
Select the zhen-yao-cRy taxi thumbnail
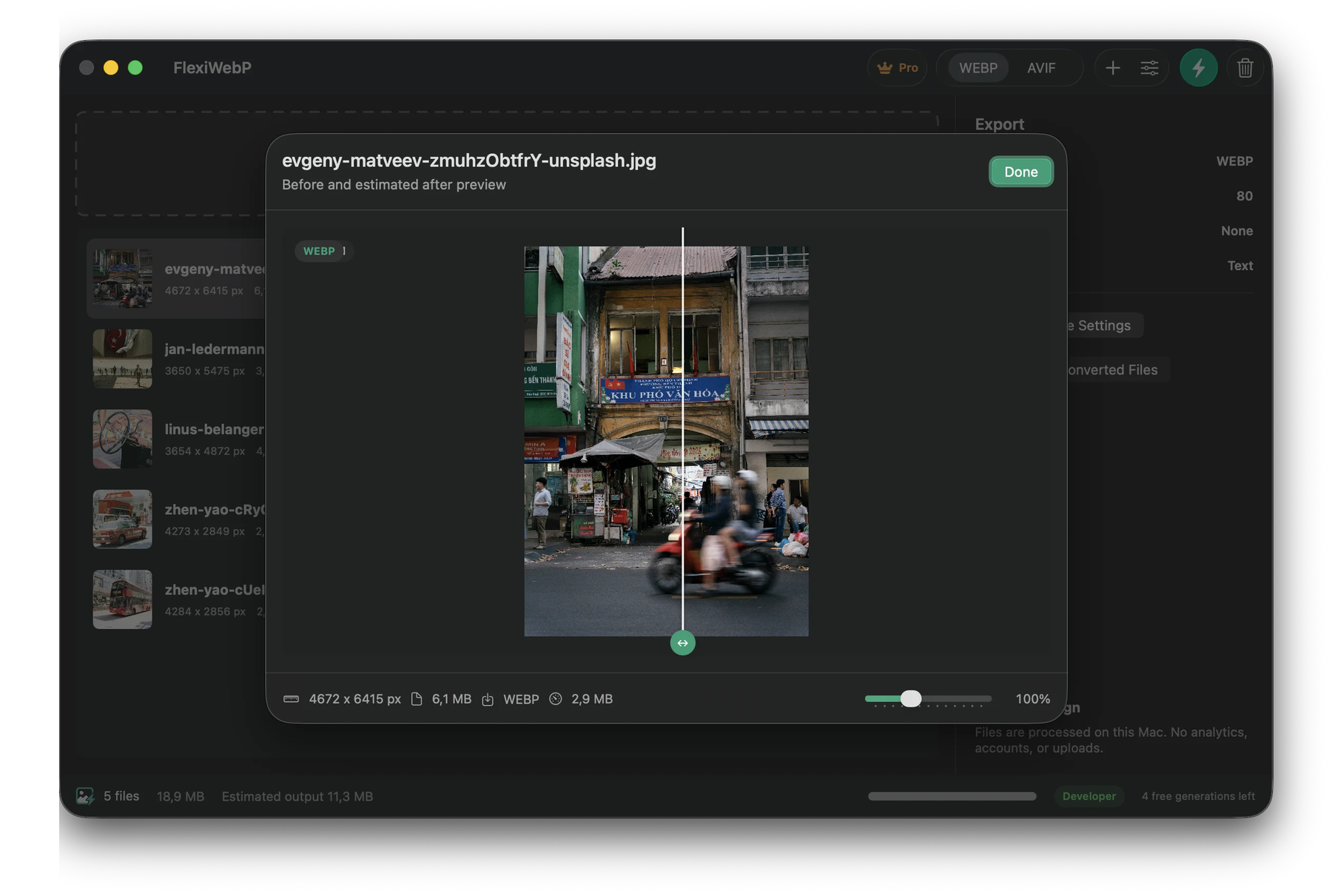click(x=122, y=519)
